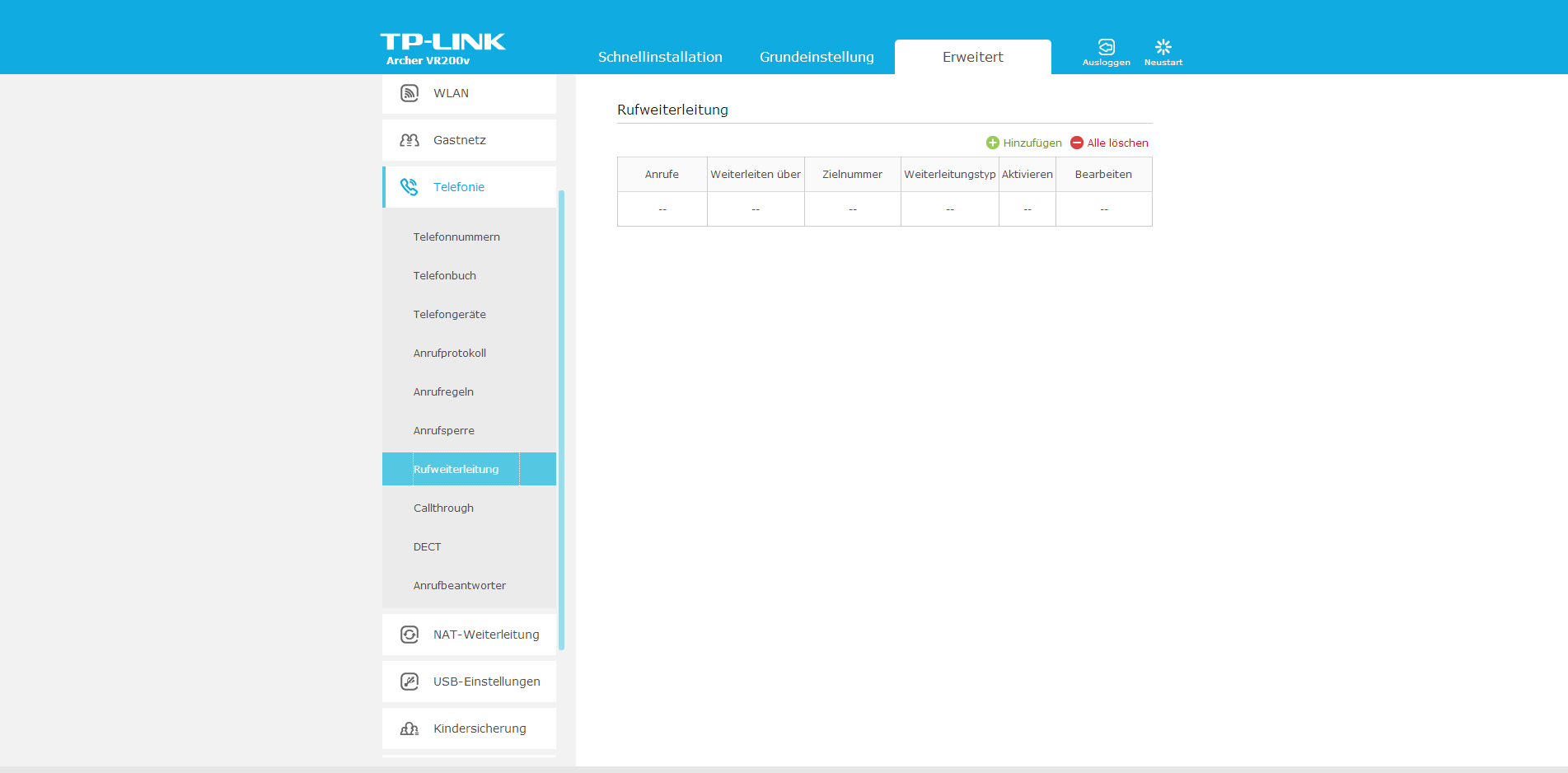Click the NAT-Weiterleitung icon
Viewport: 1568px width, 773px height.
[410, 635]
